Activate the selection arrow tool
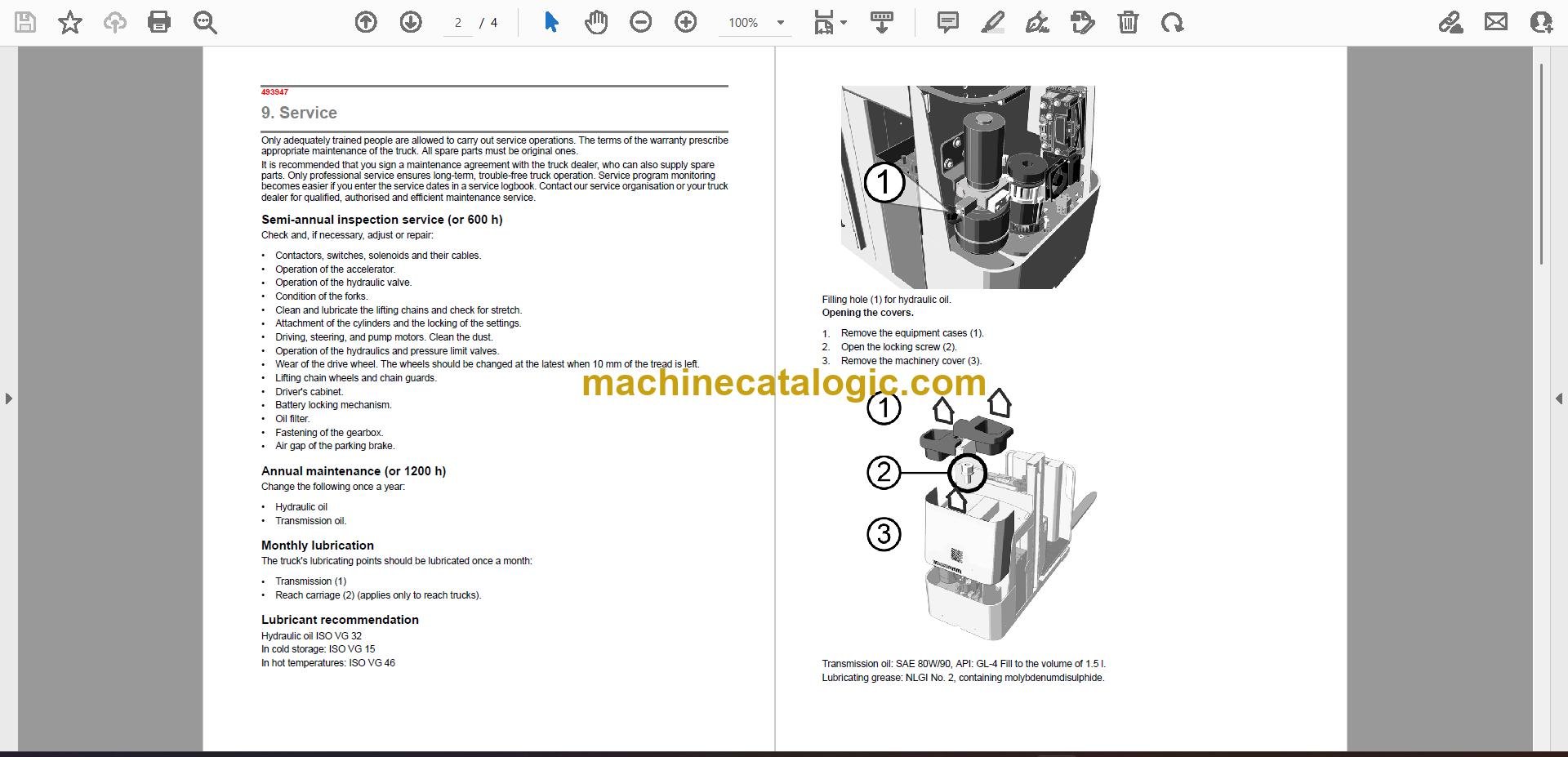This screenshot has width=1568, height=757. (x=551, y=22)
